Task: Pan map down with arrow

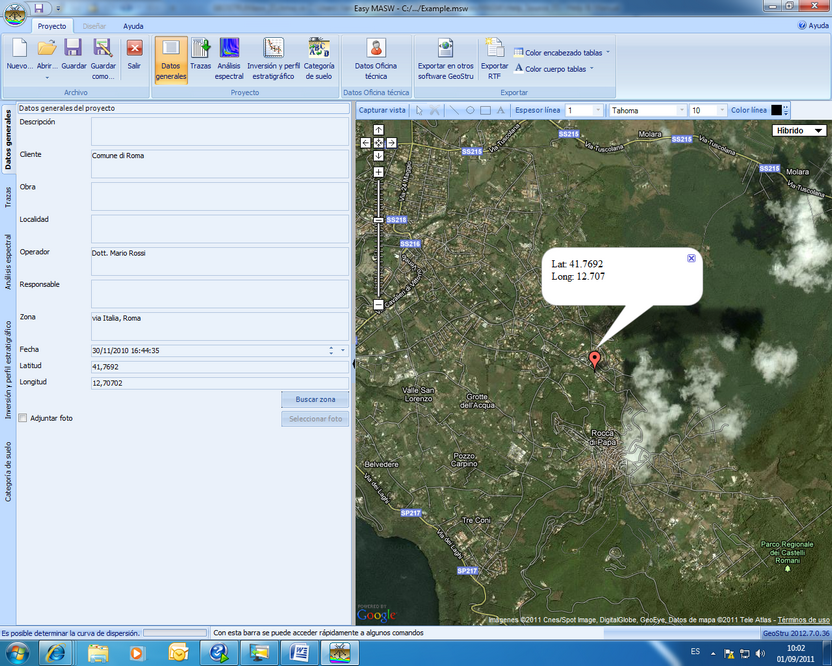Action: (x=378, y=155)
